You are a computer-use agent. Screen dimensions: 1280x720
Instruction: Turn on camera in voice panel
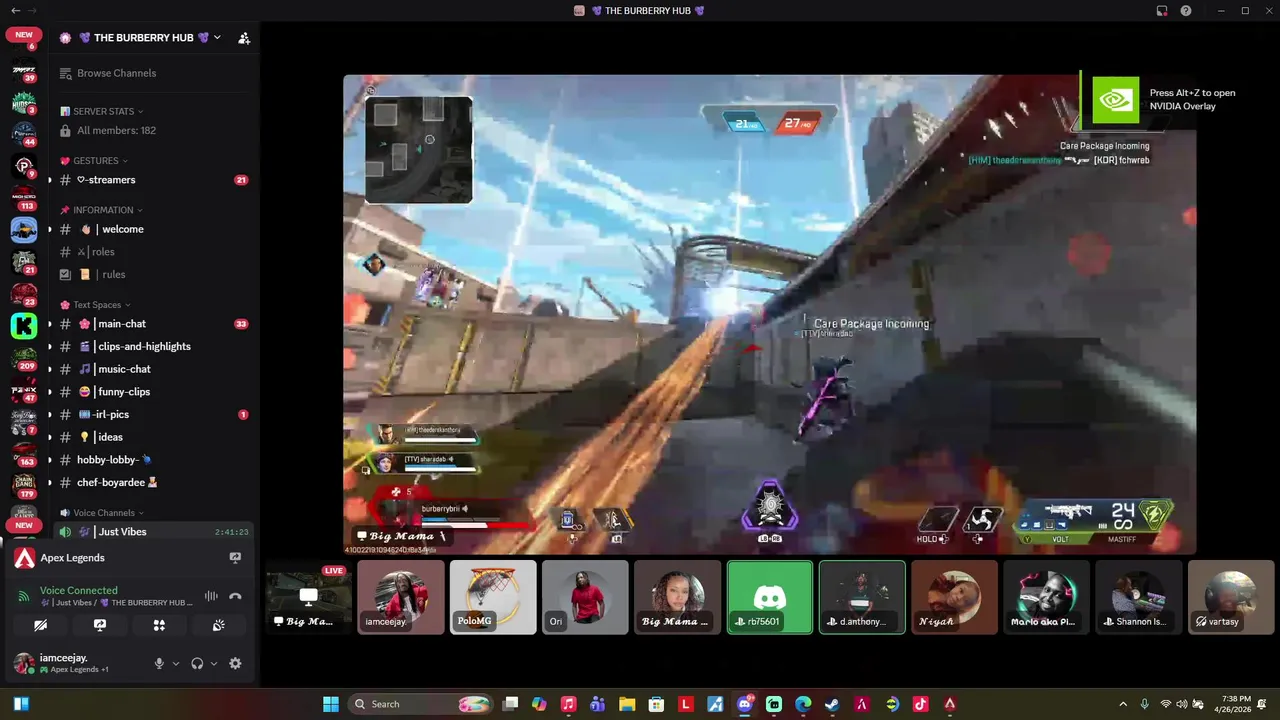(40, 625)
